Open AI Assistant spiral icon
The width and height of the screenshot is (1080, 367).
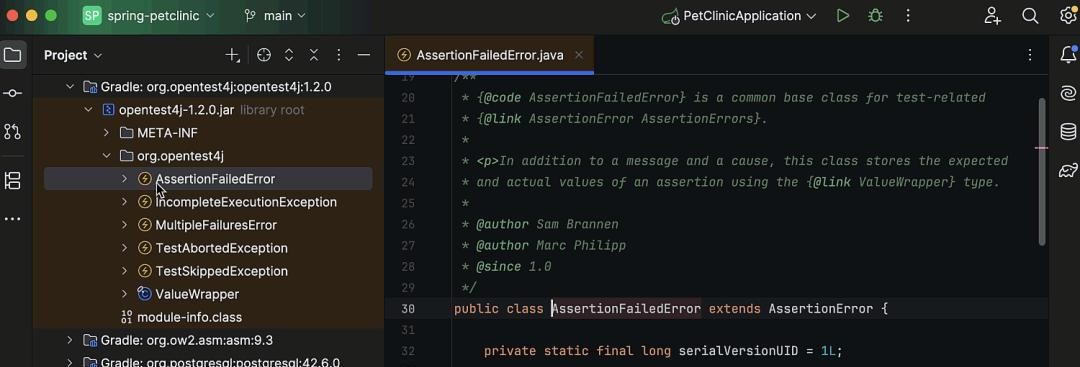click(x=1068, y=93)
